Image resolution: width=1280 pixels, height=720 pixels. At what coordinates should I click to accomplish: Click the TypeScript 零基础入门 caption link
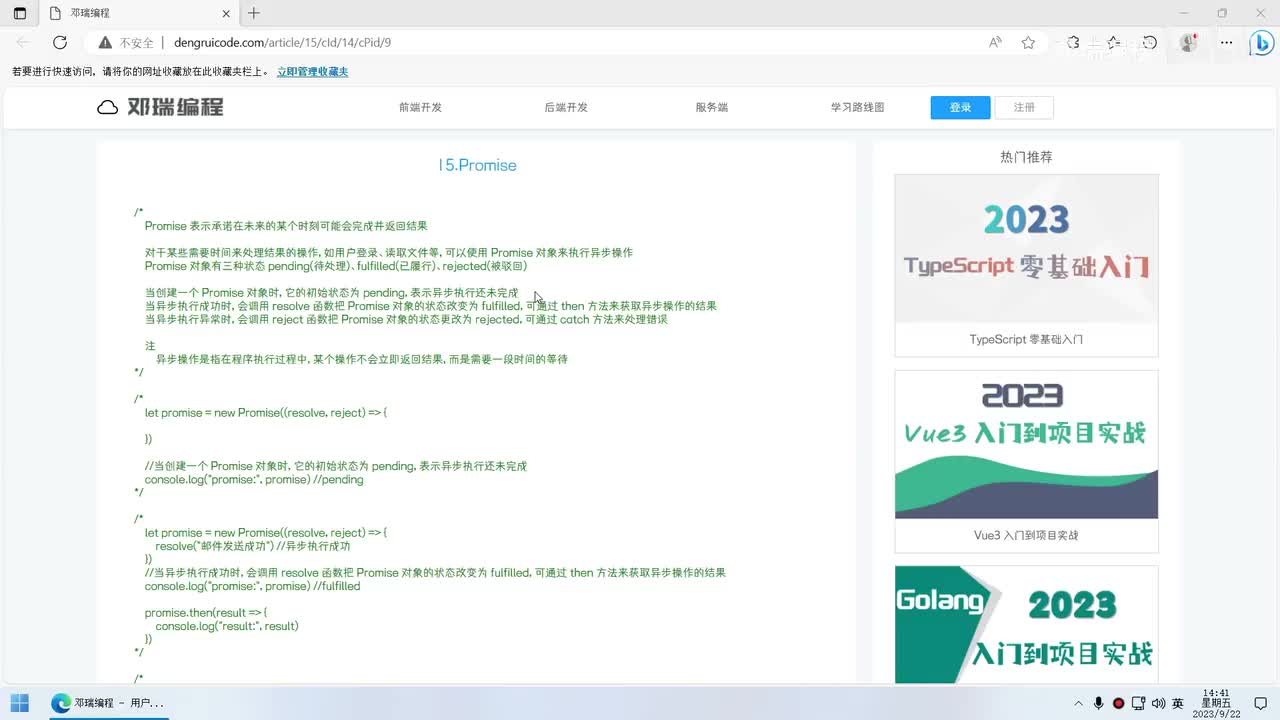pyautogui.click(x=1026, y=340)
